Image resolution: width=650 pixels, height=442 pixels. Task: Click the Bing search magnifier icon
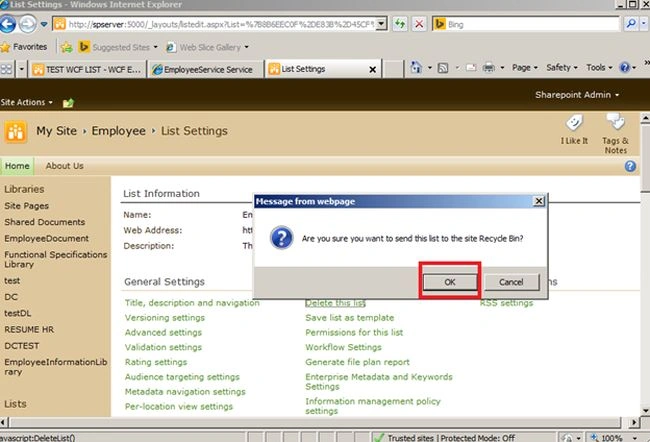coord(631,24)
